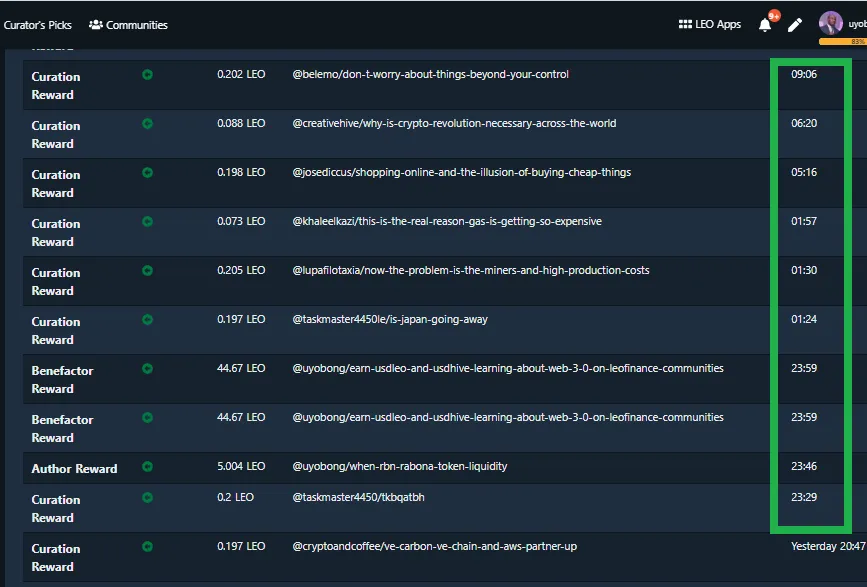Open @josediccus shopping-online post link
867x587 pixels.
coord(461,172)
